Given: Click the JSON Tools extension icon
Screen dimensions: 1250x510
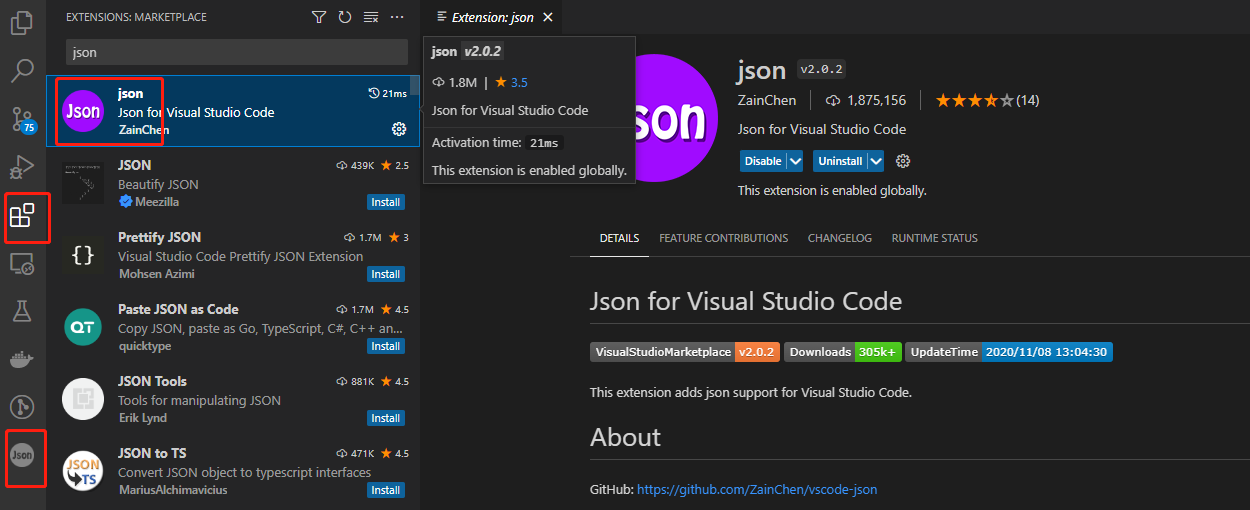Looking at the screenshot, I should coord(82,399).
